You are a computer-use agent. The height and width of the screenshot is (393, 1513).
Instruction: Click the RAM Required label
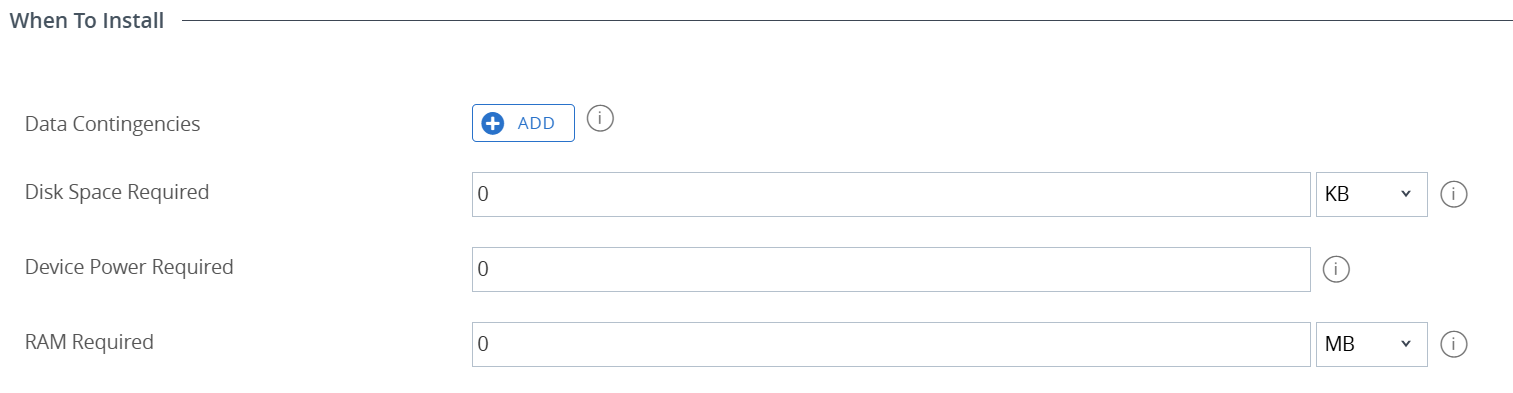coord(89,342)
